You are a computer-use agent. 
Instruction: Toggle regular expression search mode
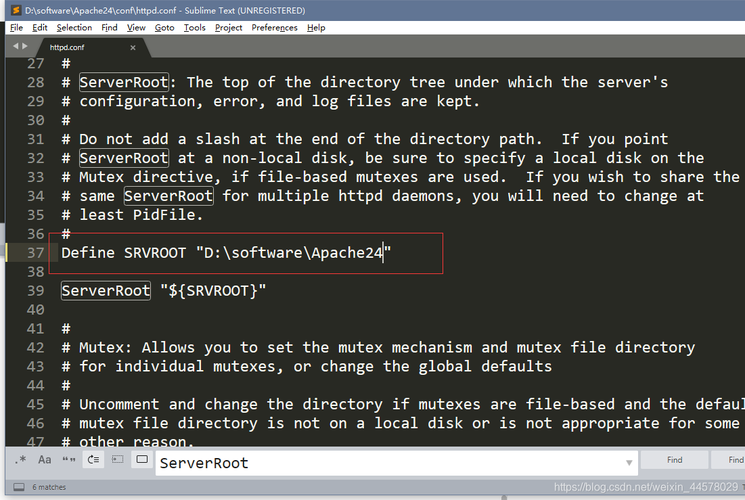click(x=21, y=460)
